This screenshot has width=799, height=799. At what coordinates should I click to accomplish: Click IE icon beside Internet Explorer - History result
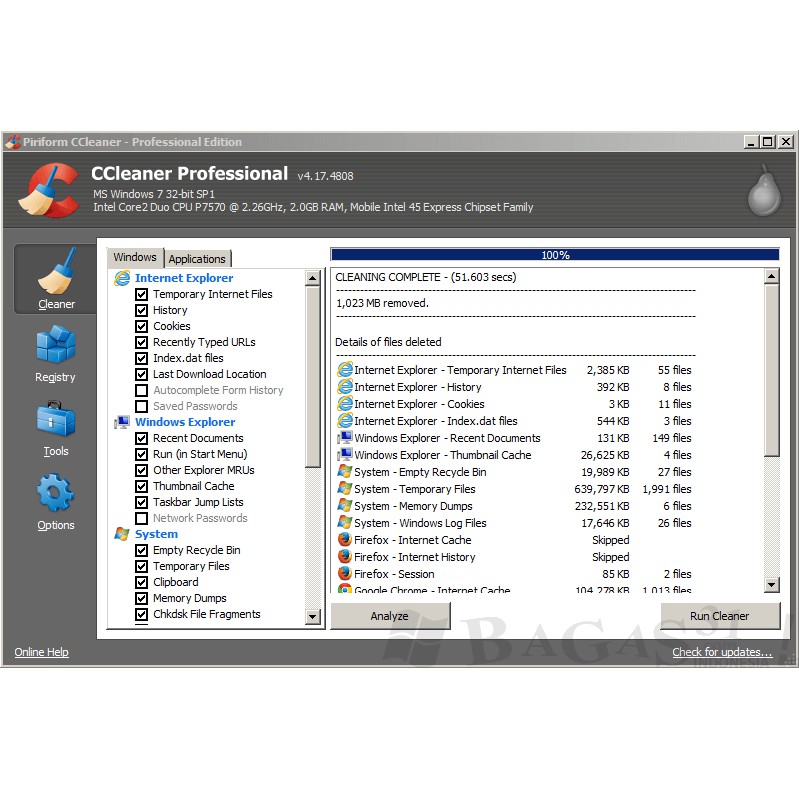(x=345, y=387)
